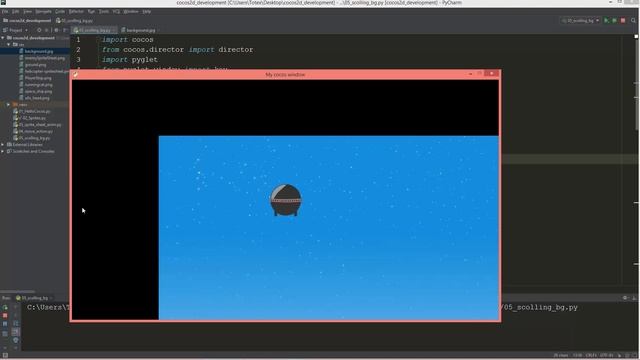640x360 pixels.
Task: Open the Project view dropdown
Action: [16, 30]
